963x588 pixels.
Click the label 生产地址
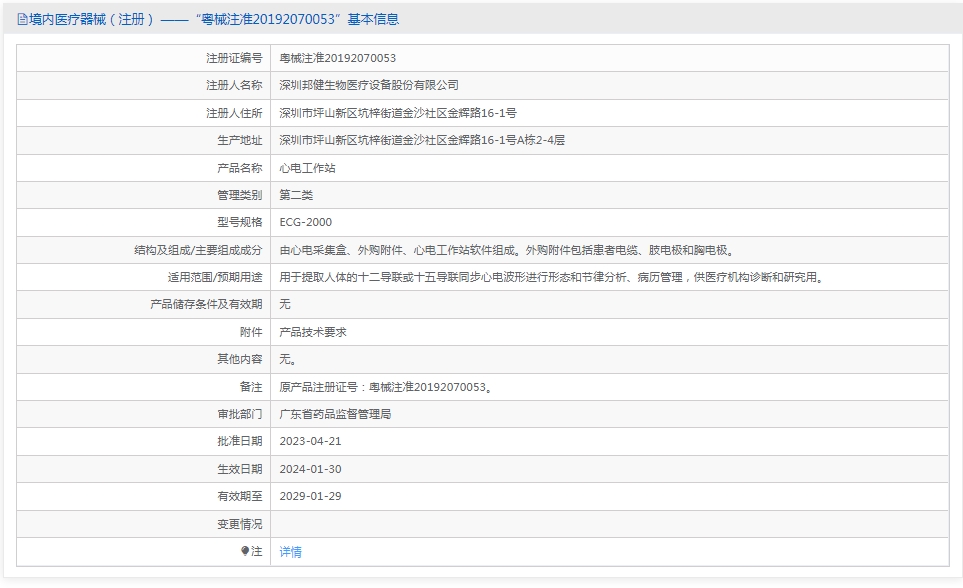click(x=240, y=140)
